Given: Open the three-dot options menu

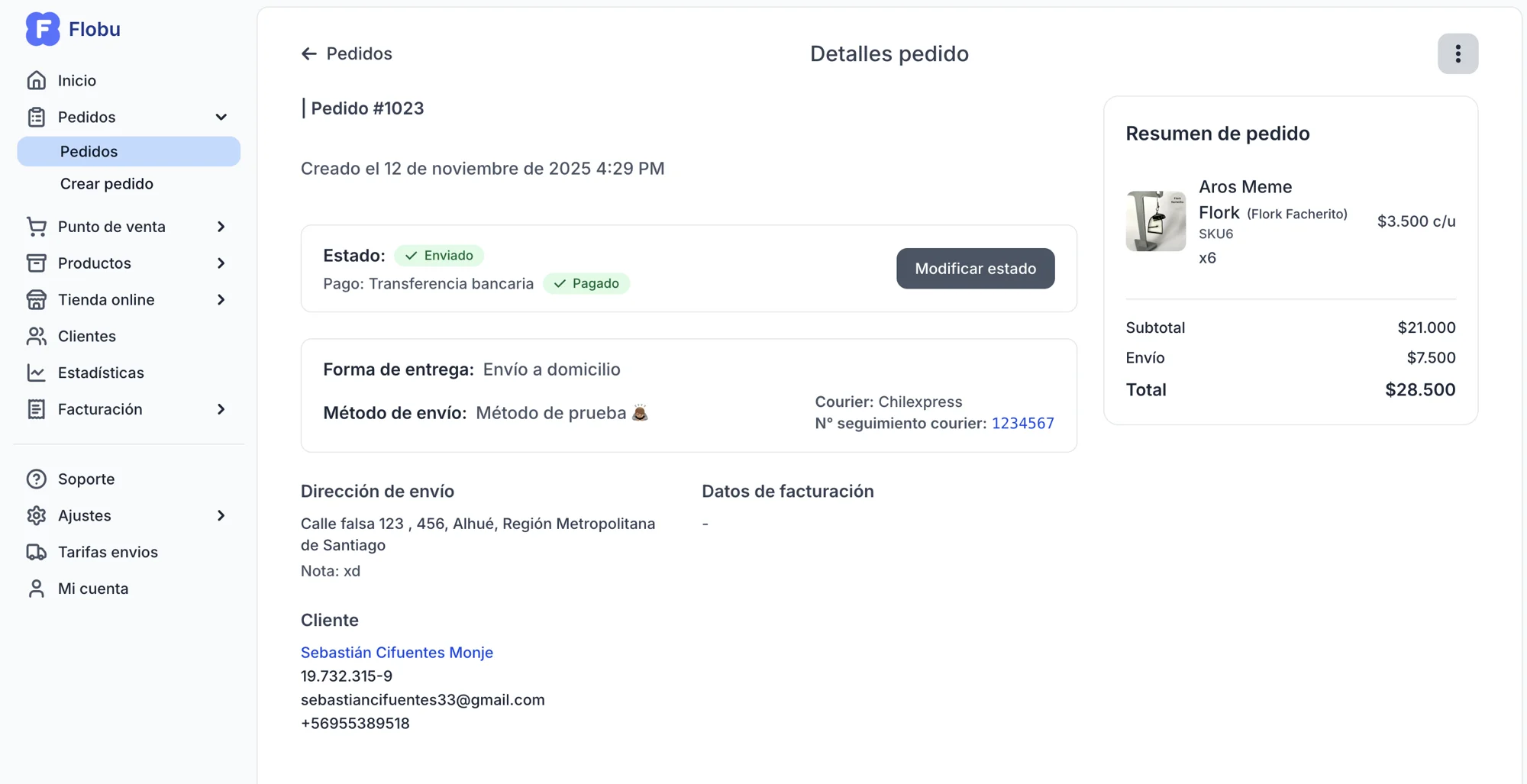Looking at the screenshot, I should (1458, 53).
